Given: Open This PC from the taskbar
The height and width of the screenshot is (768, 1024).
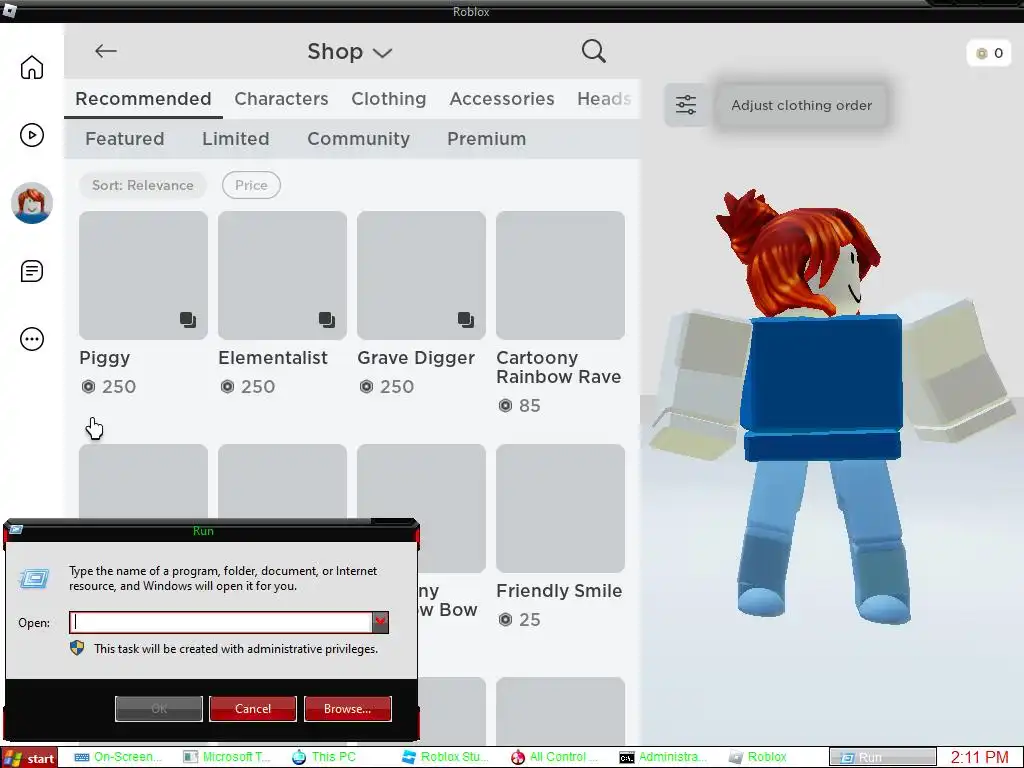Looking at the screenshot, I should click(325, 757).
